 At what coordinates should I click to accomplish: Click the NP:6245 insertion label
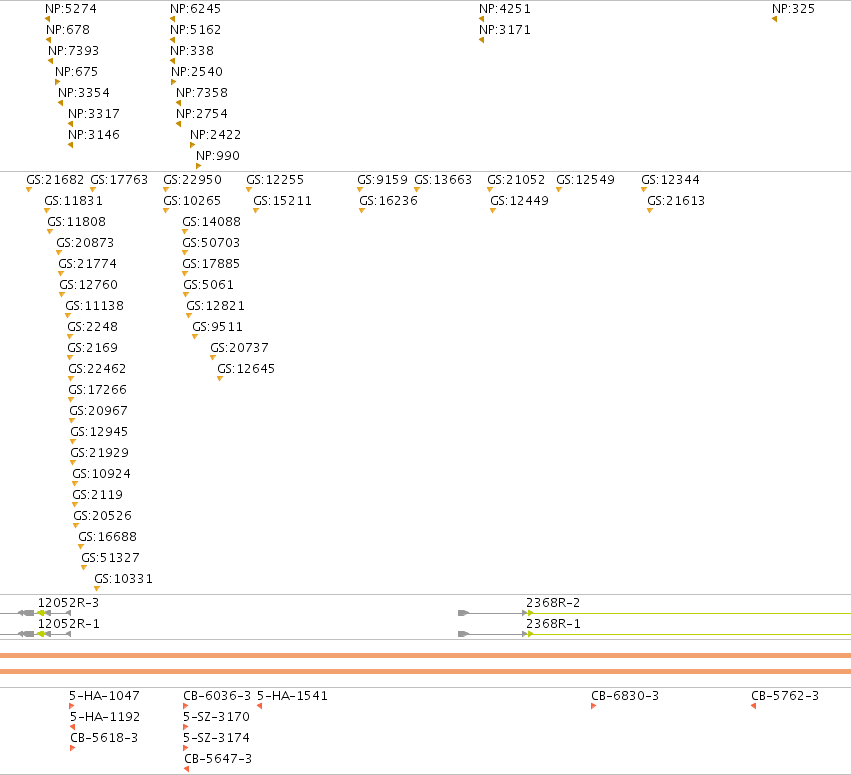coord(195,9)
